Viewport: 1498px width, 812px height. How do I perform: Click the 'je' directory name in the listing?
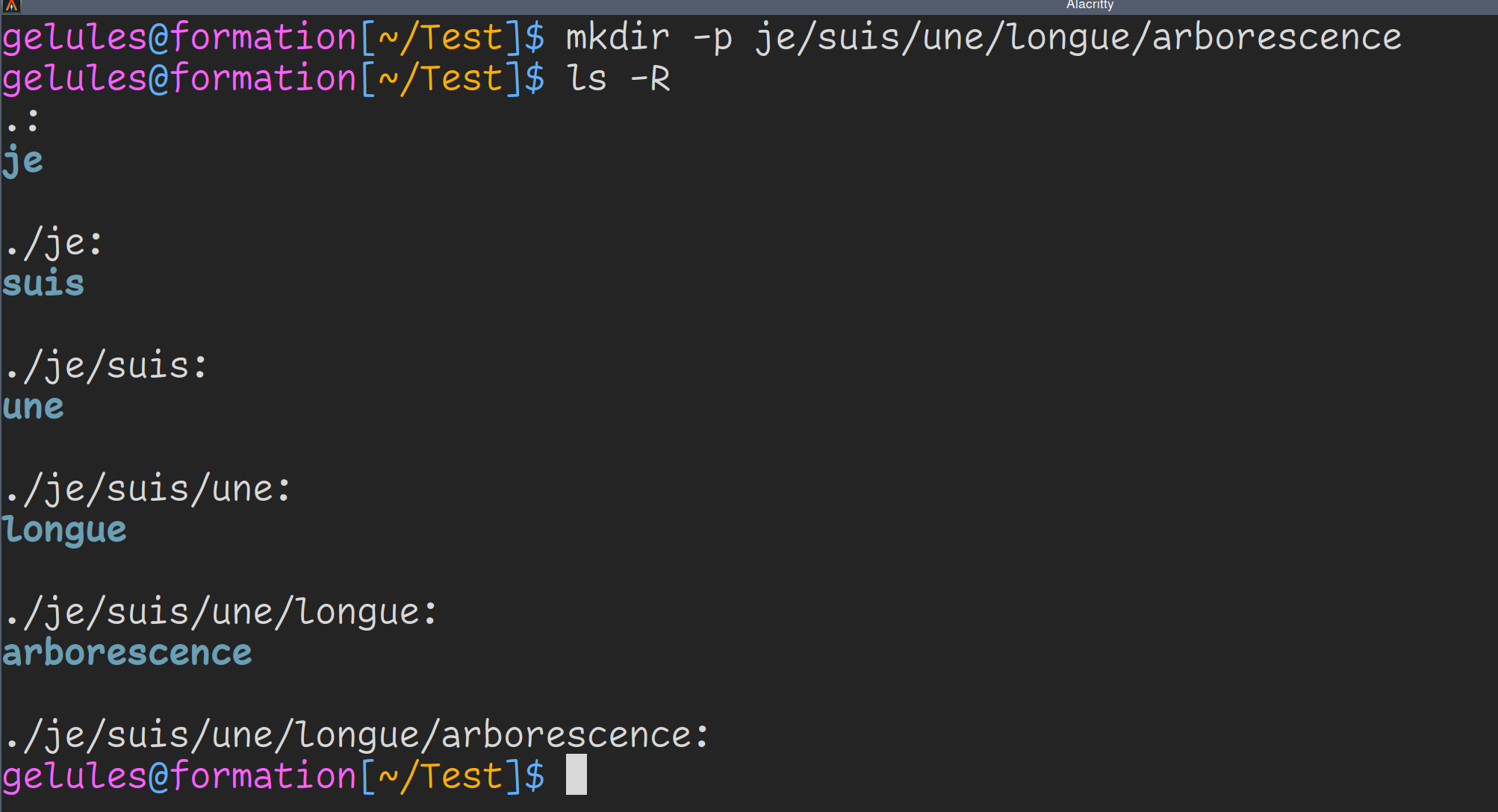click(x=23, y=161)
